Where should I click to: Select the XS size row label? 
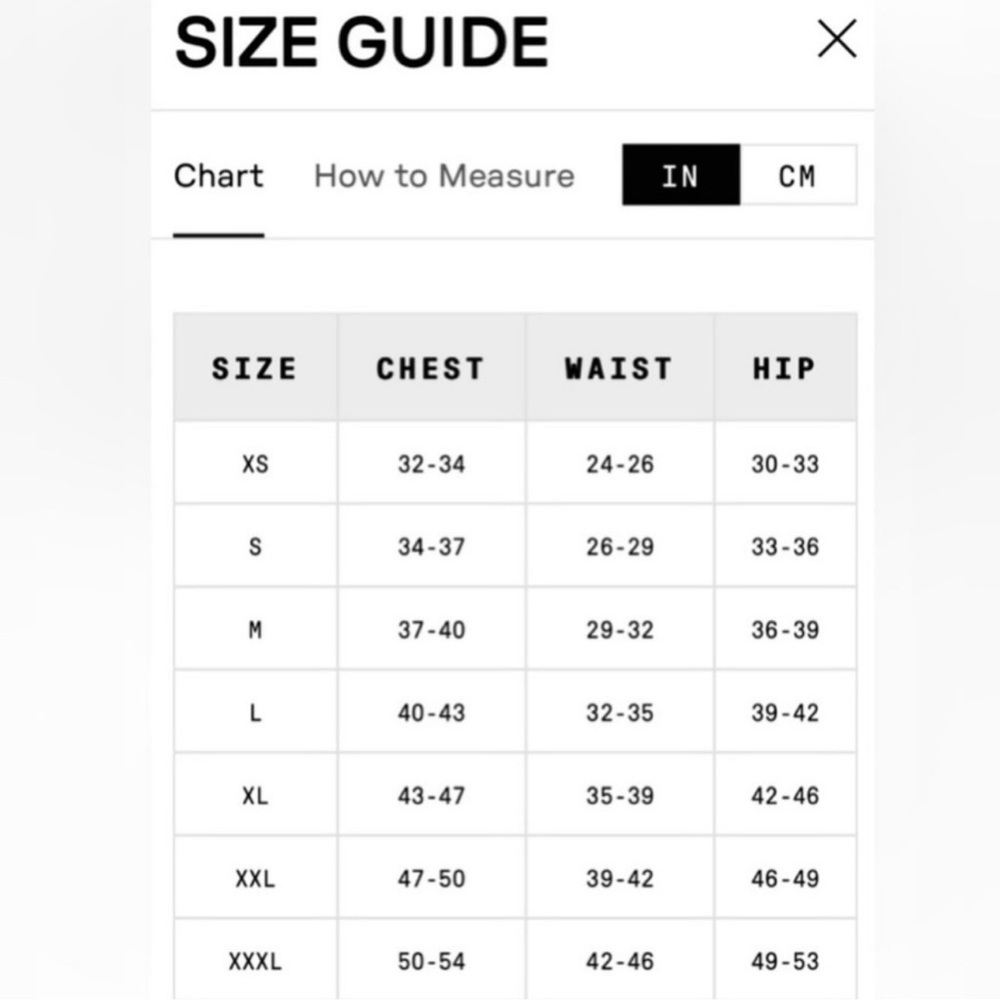point(255,464)
